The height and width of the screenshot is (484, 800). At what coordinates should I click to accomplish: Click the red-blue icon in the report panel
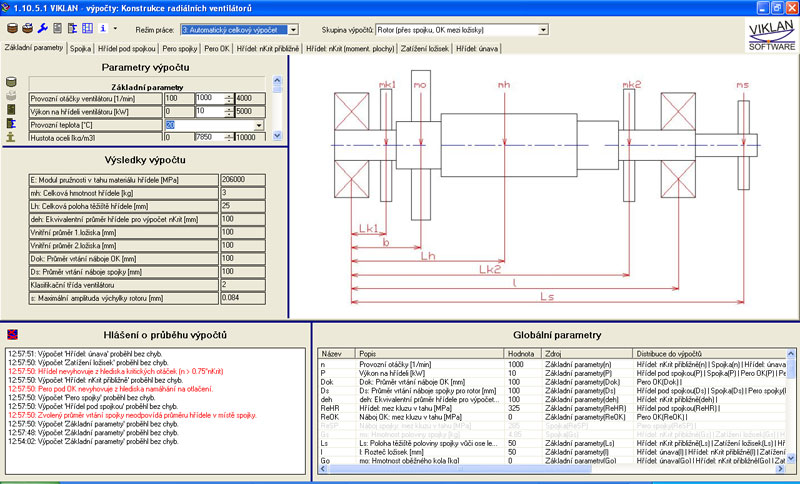[x=11, y=333]
